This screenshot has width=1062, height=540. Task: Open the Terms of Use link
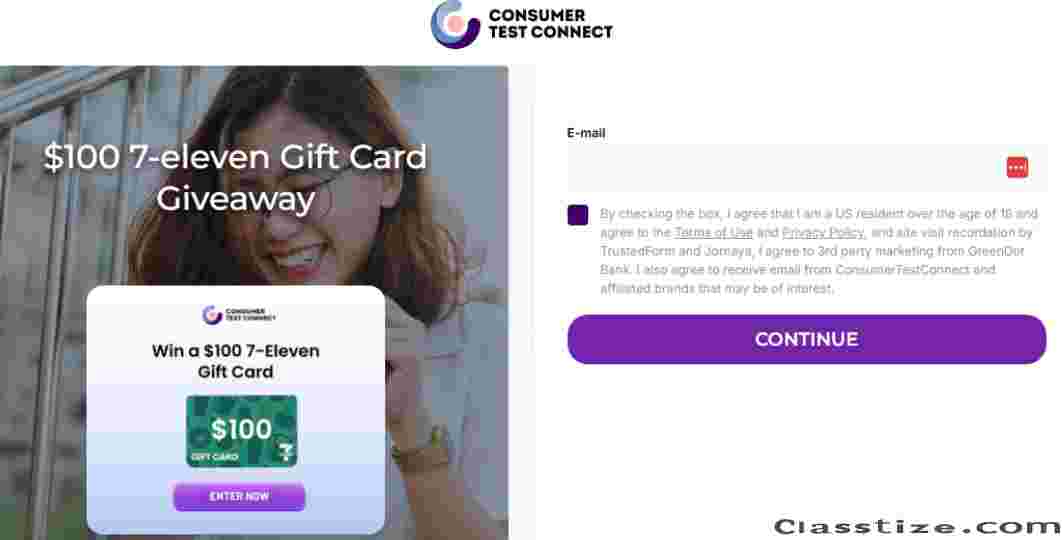(x=713, y=232)
